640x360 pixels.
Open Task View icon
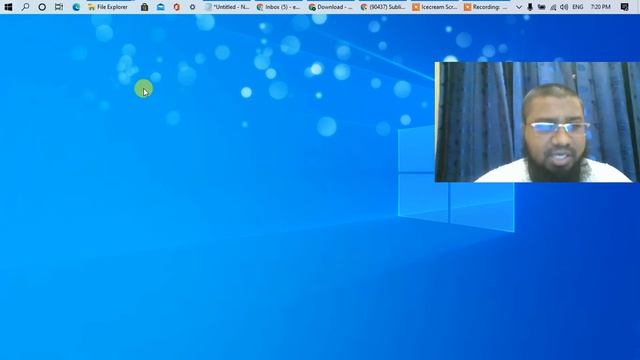(x=59, y=7)
